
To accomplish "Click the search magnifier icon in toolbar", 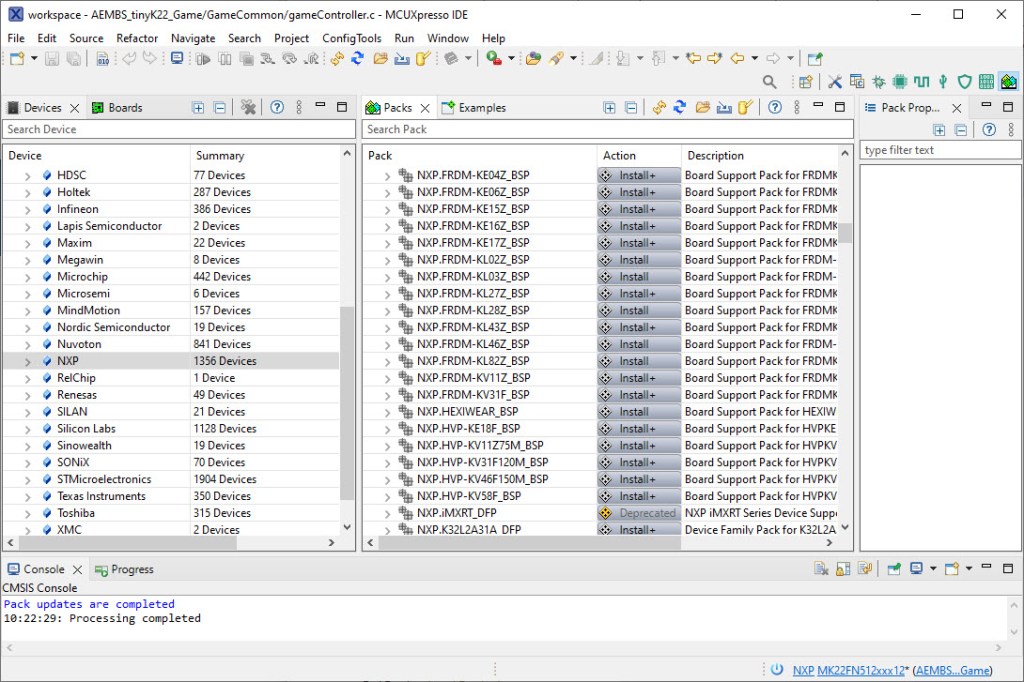I will [769, 82].
